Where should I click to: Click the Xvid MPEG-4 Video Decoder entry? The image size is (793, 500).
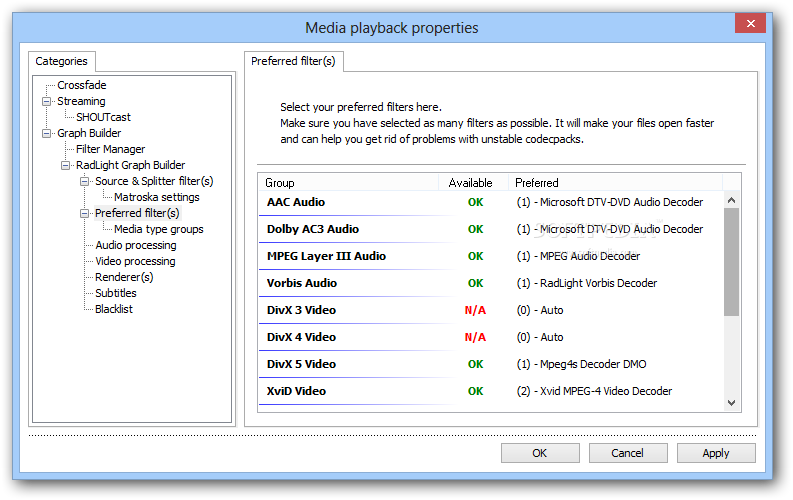[x=594, y=391]
